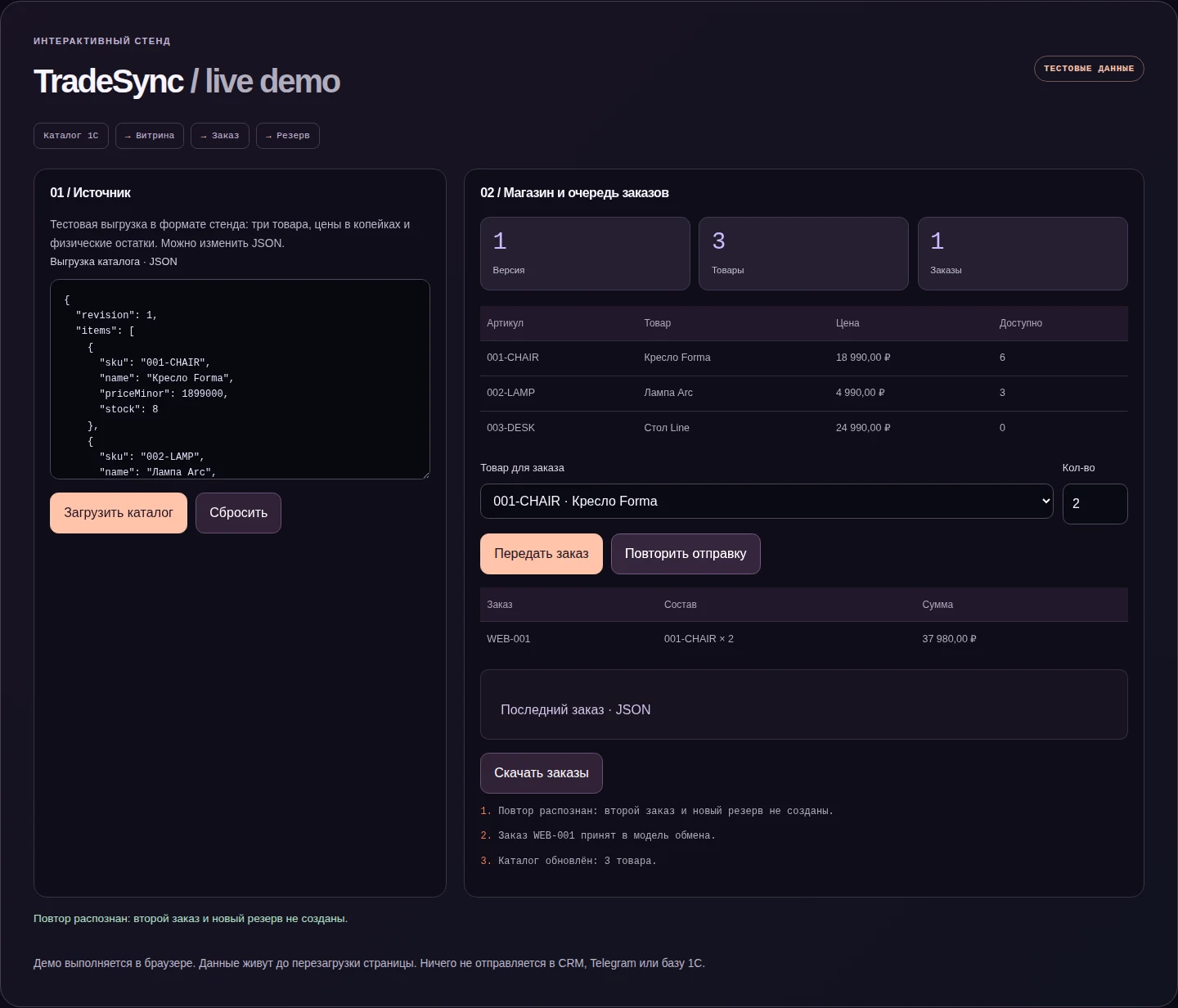This screenshot has height=1008, width=1178.
Task: Click the Кресло Forma product name
Action: pyautogui.click(x=677, y=358)
